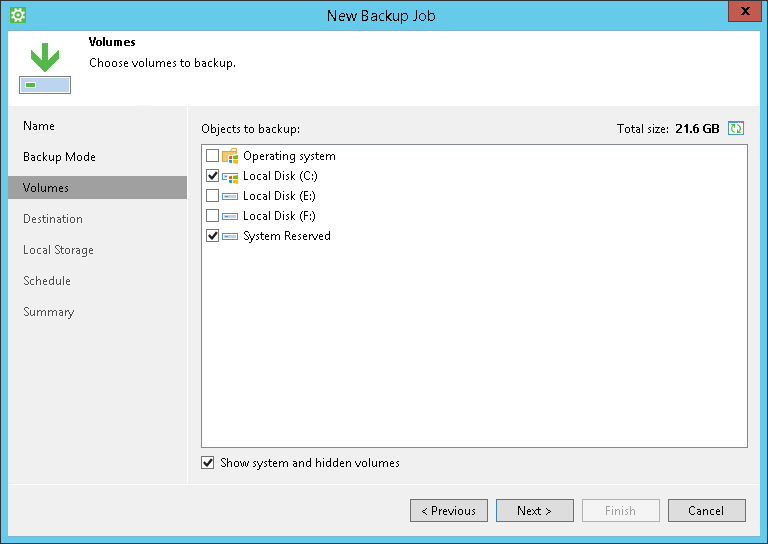Click the "Total size:" label
The width and height of the screenshot is (768, 544).
(643, 129)
